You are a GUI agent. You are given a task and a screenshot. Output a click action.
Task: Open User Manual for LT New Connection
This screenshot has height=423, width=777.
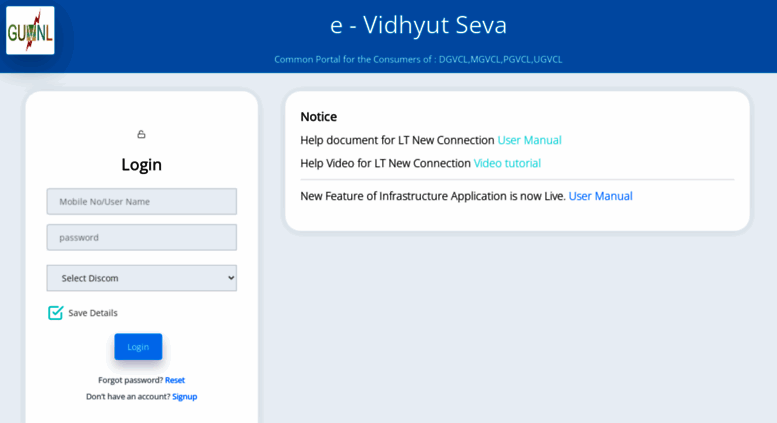tap(529, 140)
